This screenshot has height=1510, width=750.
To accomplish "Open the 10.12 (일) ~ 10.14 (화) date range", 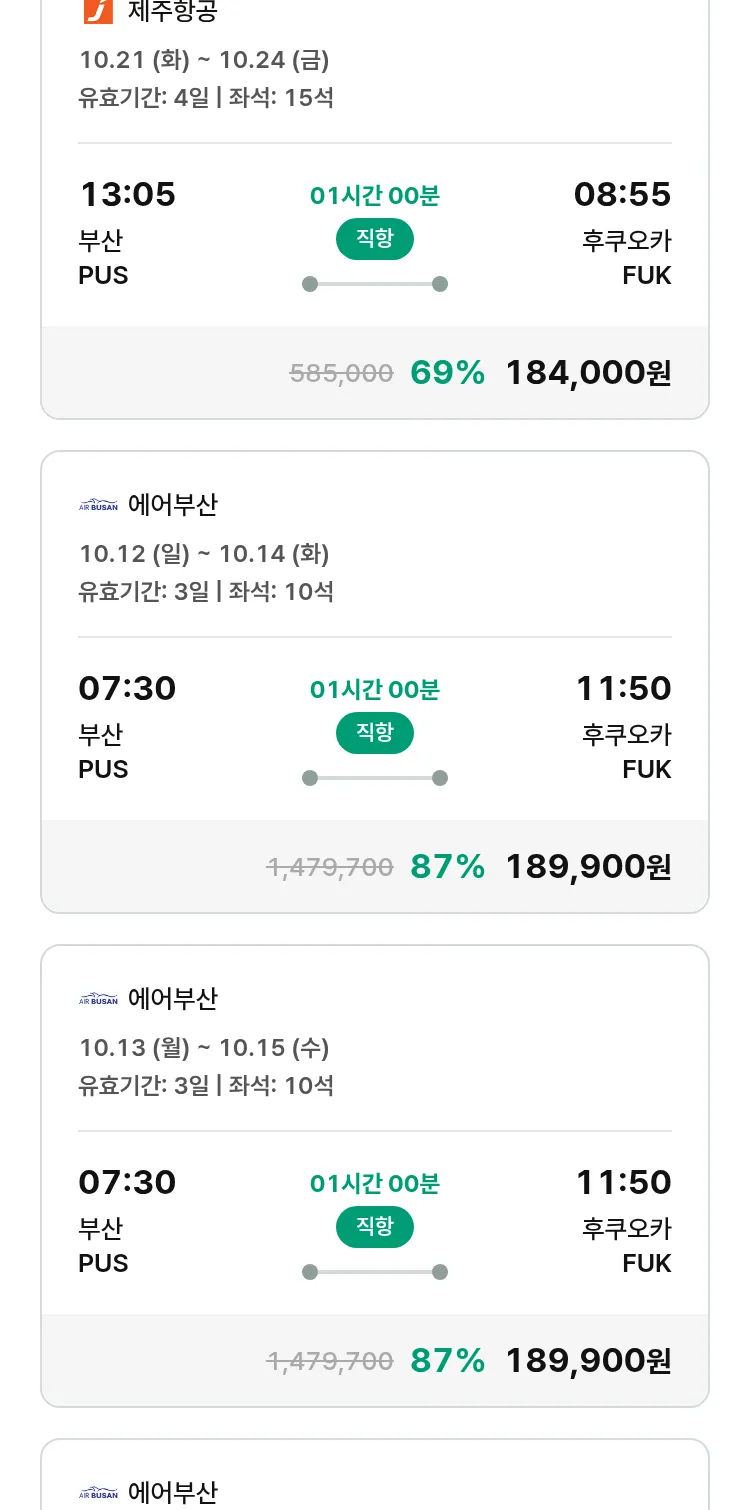I will pos(204,554).
